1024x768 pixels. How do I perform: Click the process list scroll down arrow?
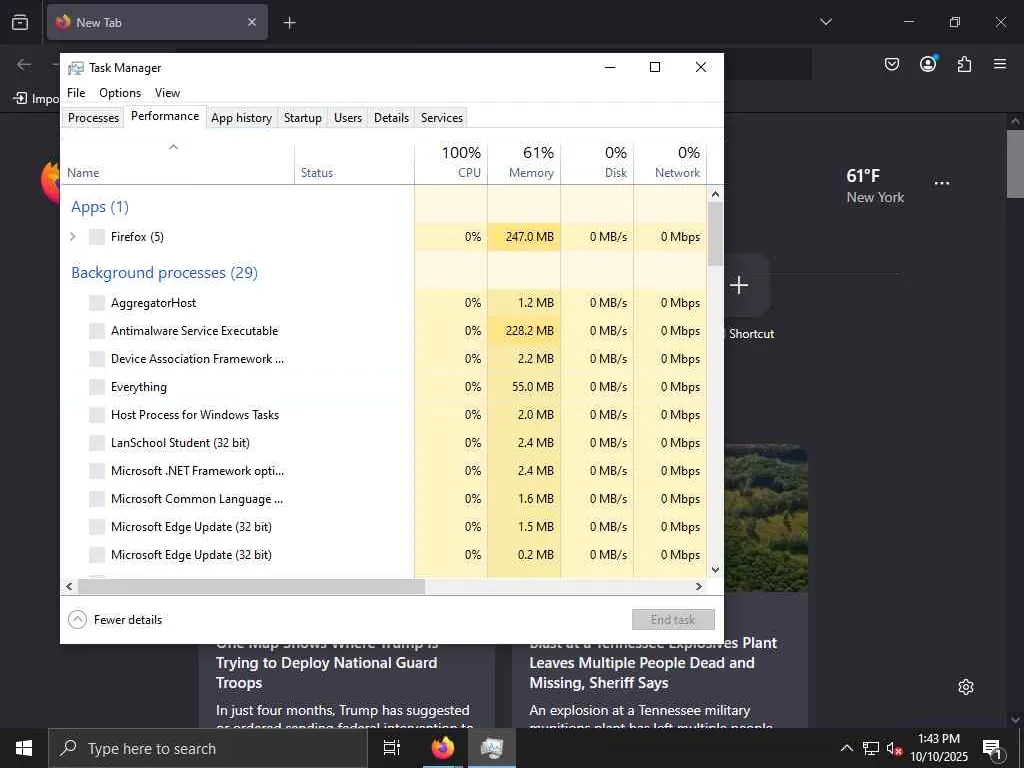(715, 569)
